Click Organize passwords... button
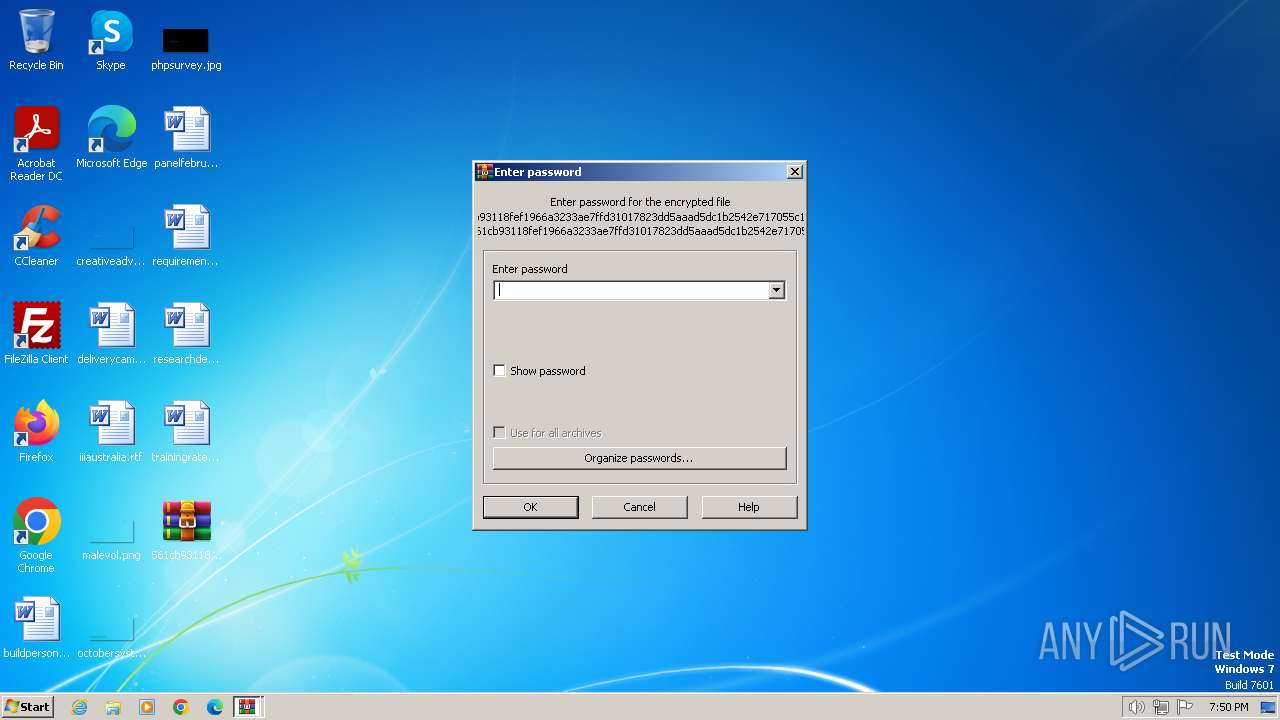 point(639,458)
